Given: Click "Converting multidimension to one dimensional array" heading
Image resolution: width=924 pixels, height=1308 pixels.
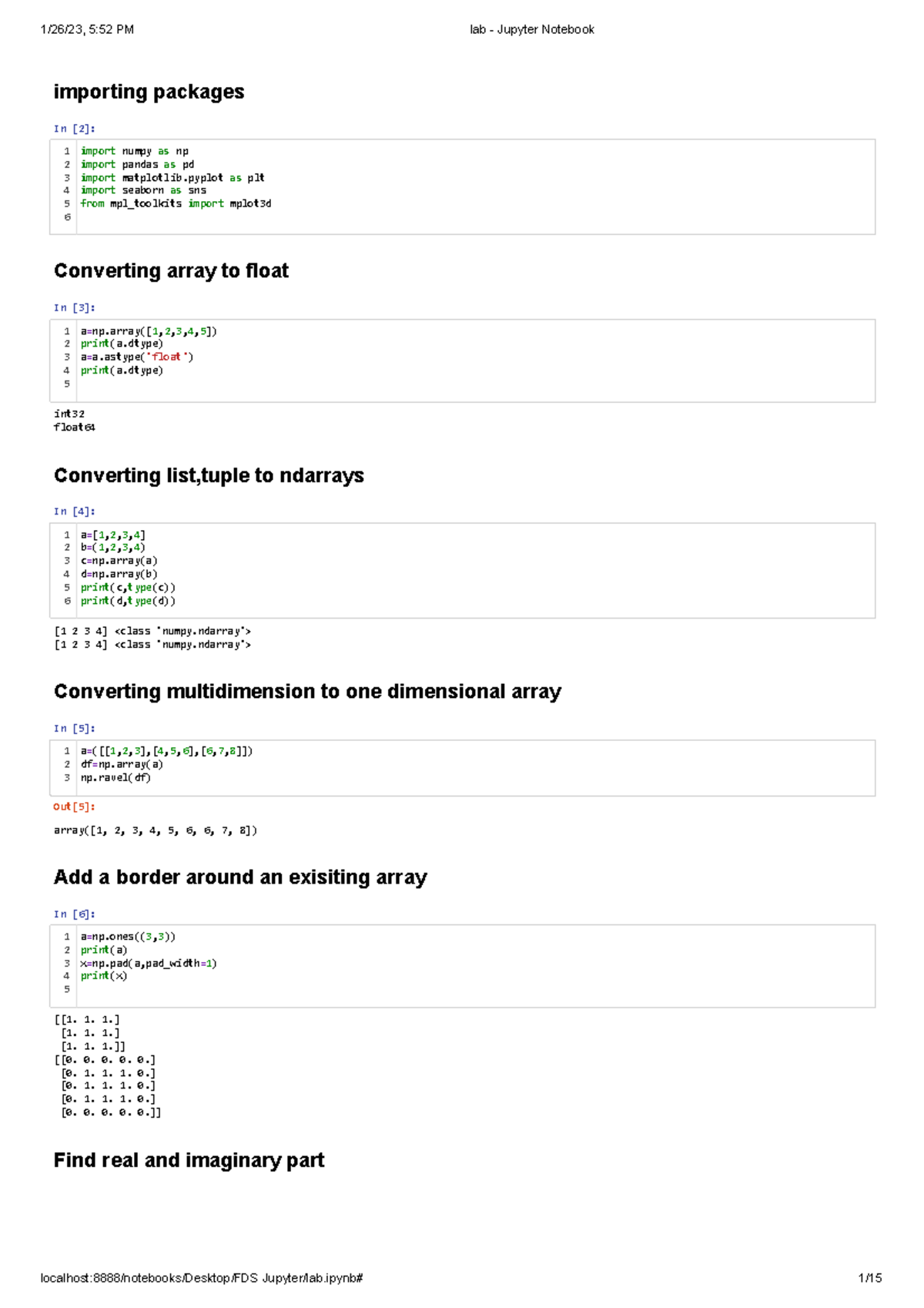Looking at the screenshot, I should [x=307, y=692].
